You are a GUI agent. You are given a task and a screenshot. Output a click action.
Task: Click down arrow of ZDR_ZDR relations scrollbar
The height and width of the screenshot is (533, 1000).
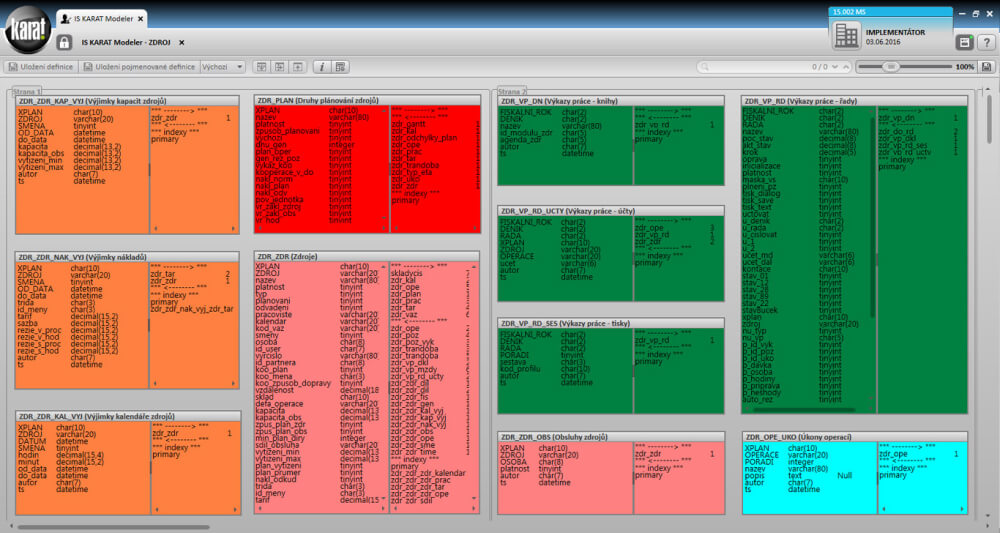click(474, 499)
